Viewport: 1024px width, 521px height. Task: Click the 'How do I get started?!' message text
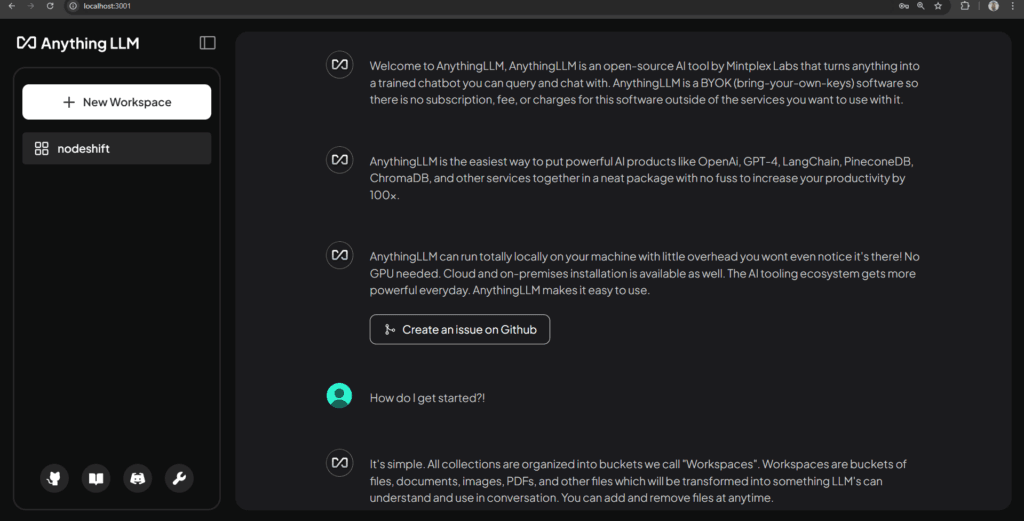tap(427, 398)
